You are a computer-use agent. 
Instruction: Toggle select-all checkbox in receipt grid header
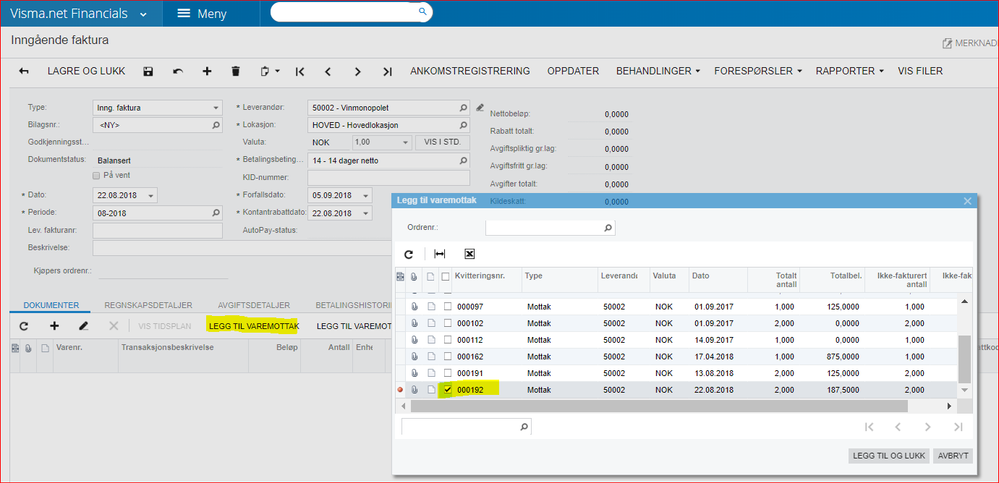tap(445, 277)
